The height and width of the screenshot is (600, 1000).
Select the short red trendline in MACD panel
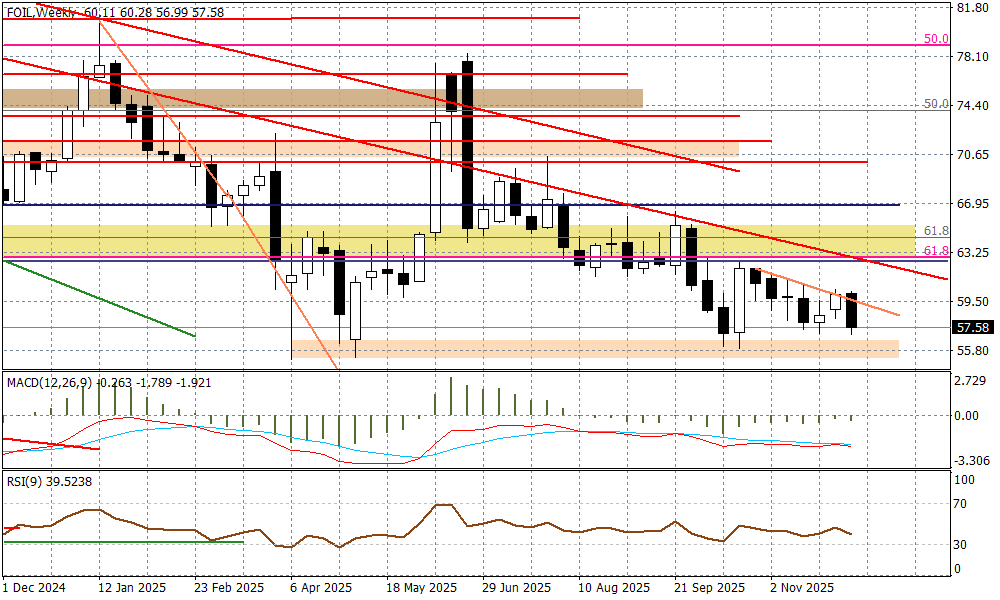(x=50, y=444)
